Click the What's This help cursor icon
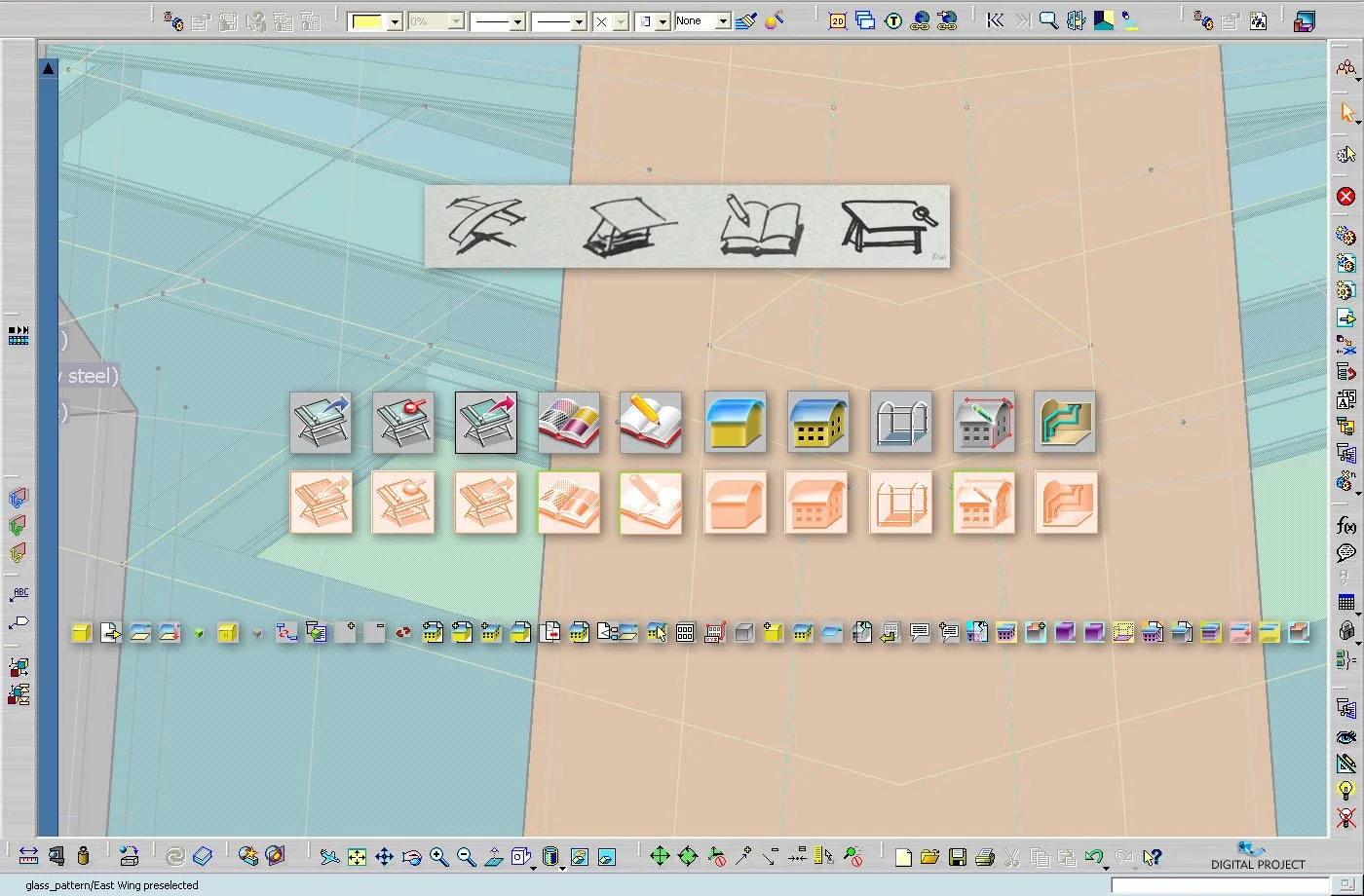Image resolution: width=1364 pixels, height=896 pixels. point(1153,857)
